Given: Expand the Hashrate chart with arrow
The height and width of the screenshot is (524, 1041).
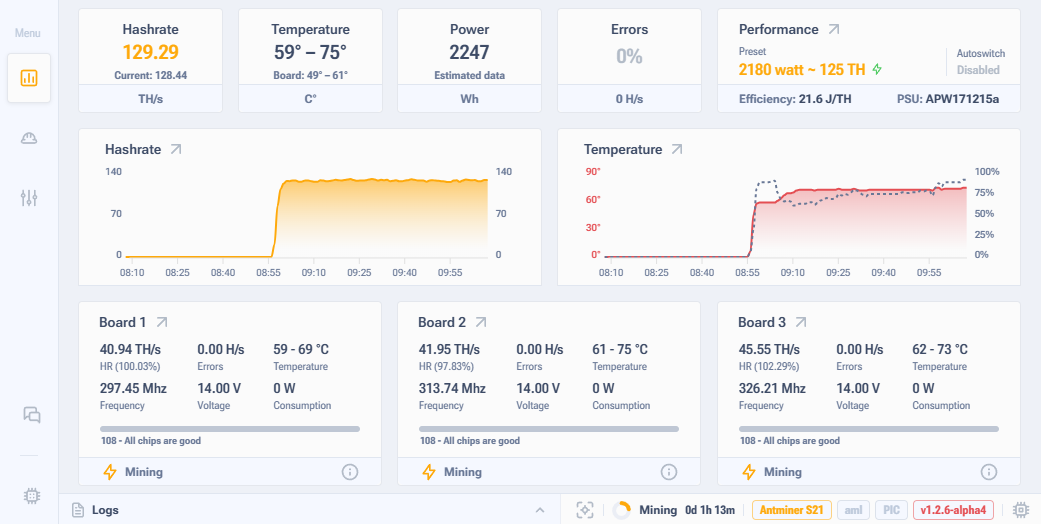Looking at the screenshot, I should coord(176,149).
